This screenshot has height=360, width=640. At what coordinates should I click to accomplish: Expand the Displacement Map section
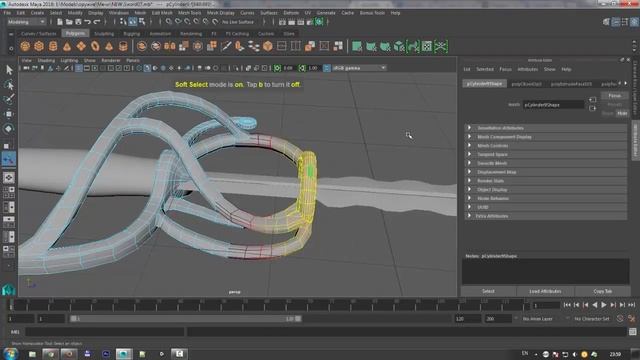coord(546,172)
